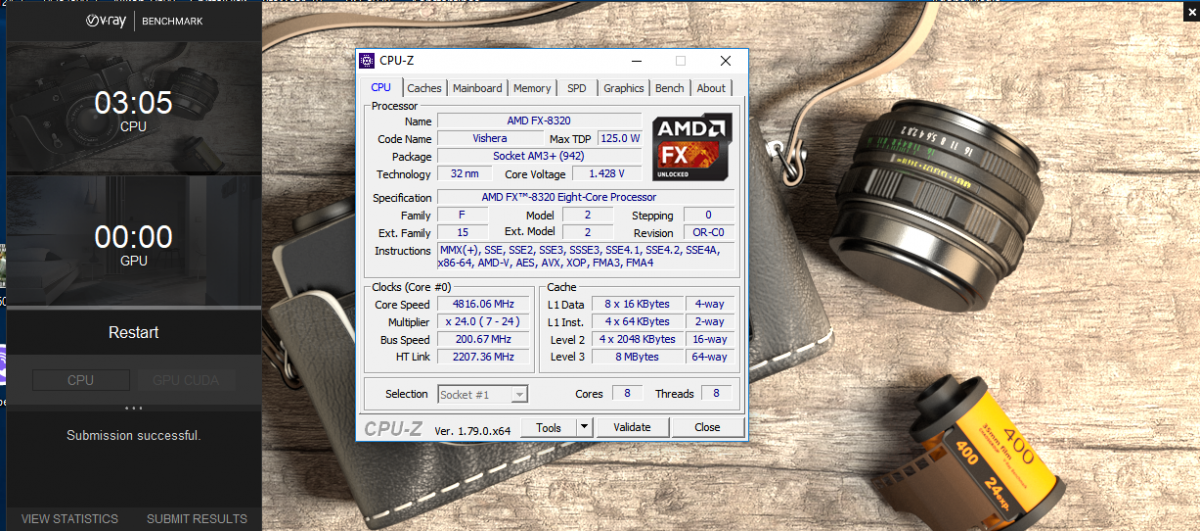The width and height of the screenshot is (1200, 531).
Task: Click the Level 2 value 4 x 2048 KBytes
Action: click(637, 339)
